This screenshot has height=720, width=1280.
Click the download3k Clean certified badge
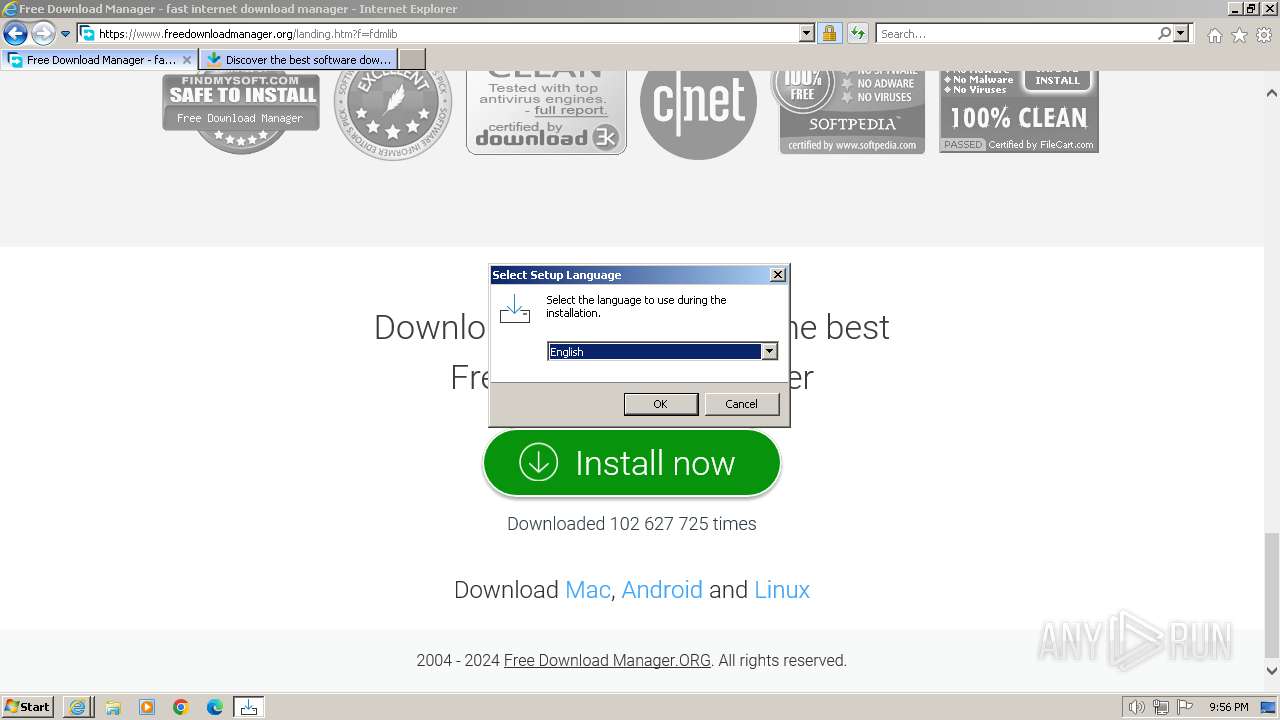[546, 112]
